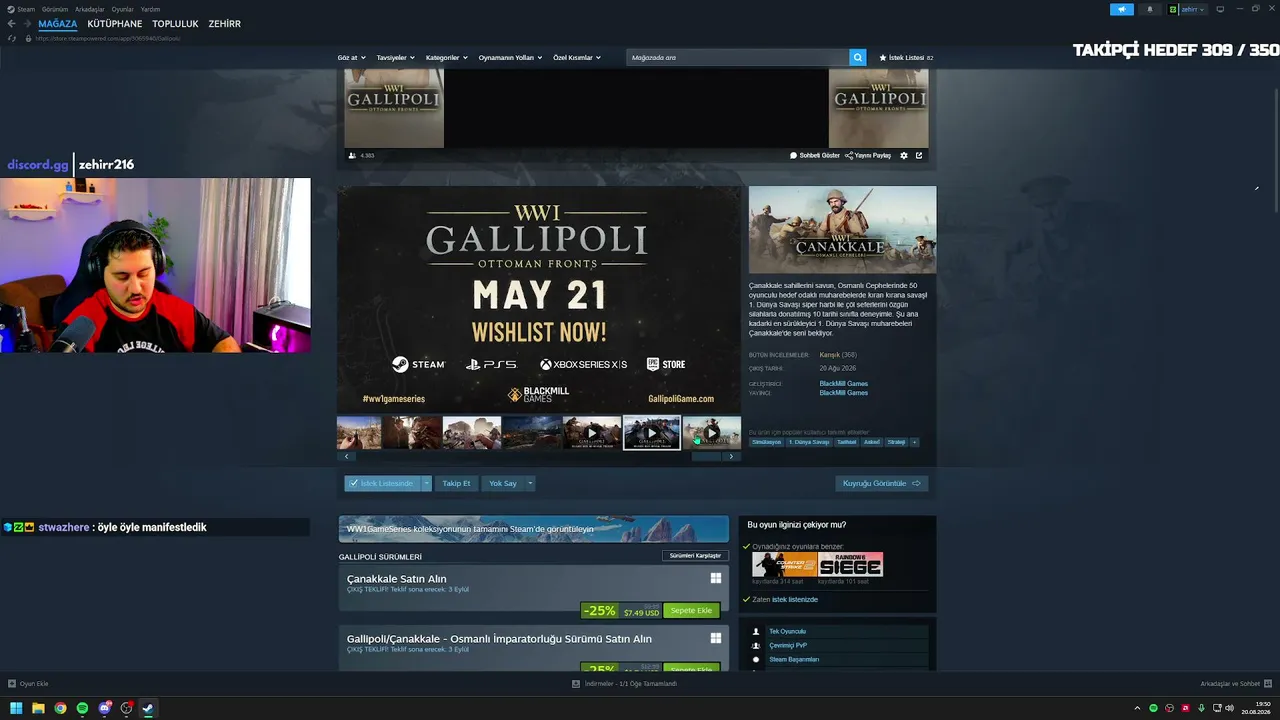Select the highlighted trailer thumbnail
The width and height of the screenshot is (1280, 720).
[x=652, y=433]
